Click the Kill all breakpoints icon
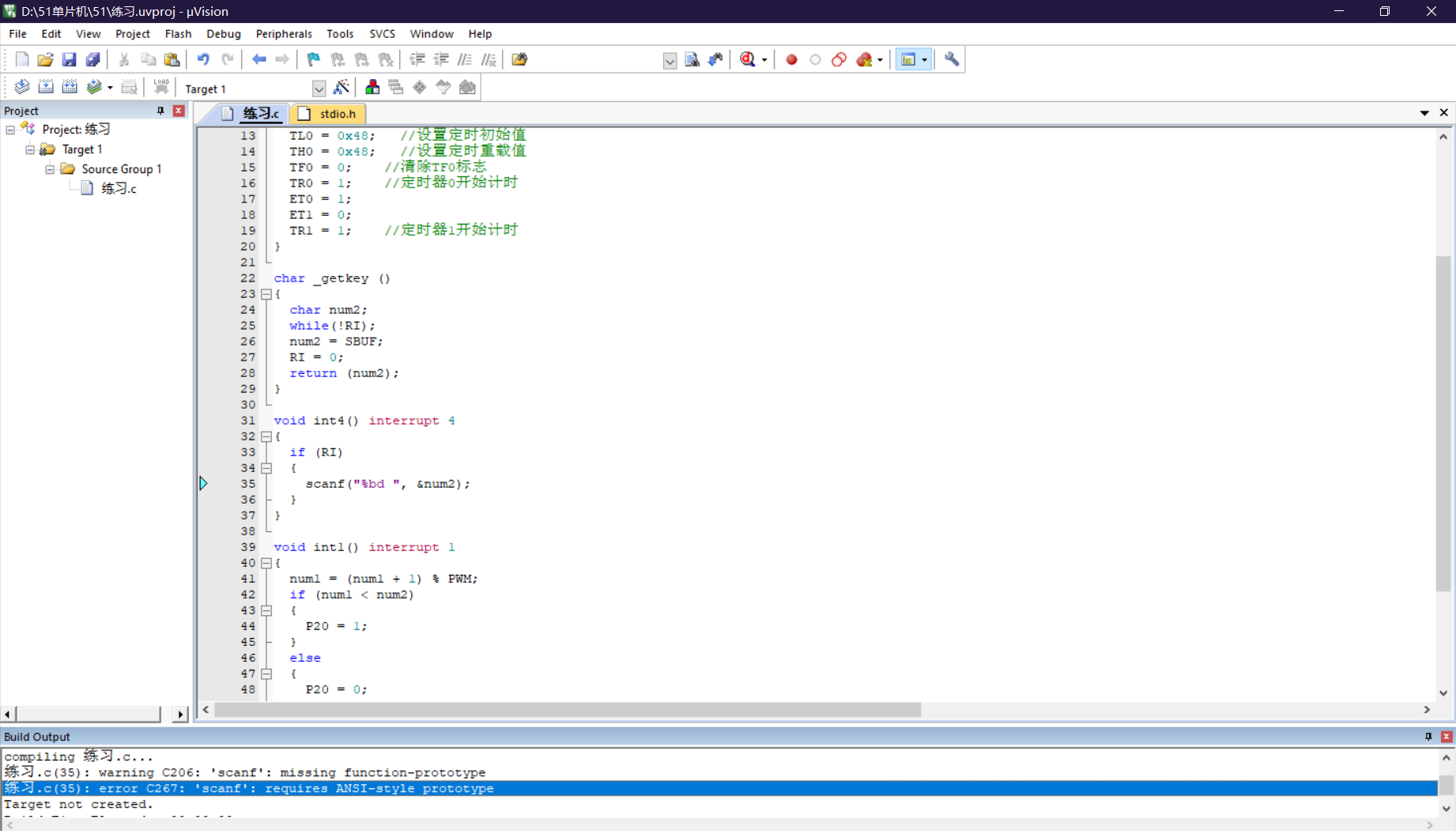 click(864, 59)
